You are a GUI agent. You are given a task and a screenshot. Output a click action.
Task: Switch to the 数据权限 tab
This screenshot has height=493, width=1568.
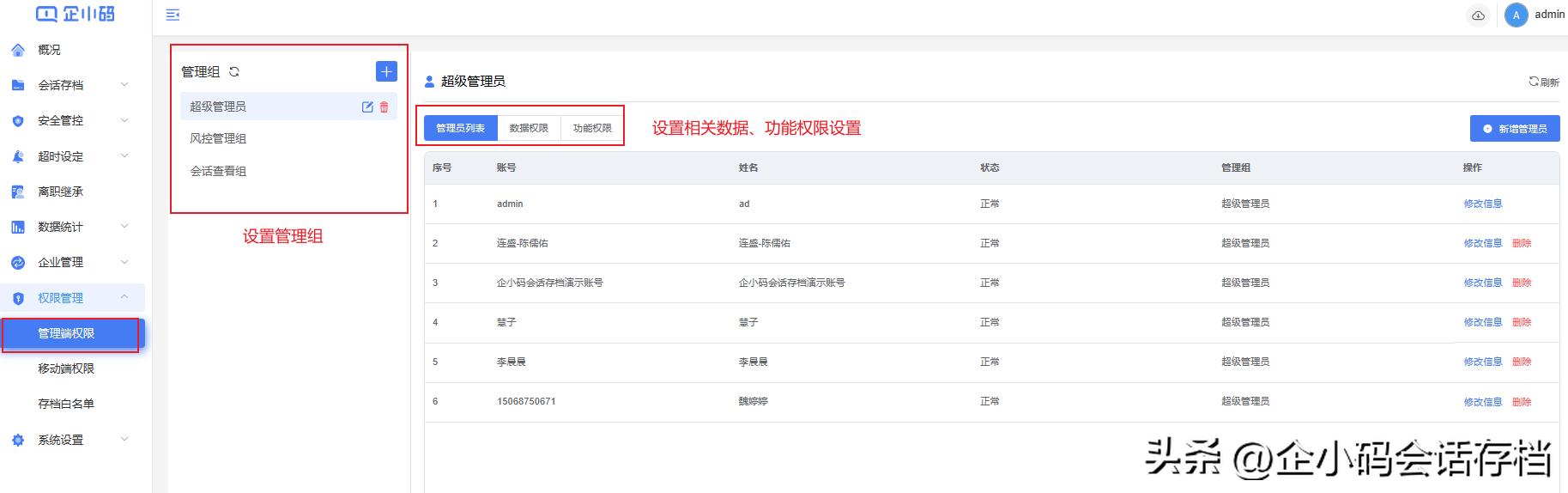(x=529, y=128)
